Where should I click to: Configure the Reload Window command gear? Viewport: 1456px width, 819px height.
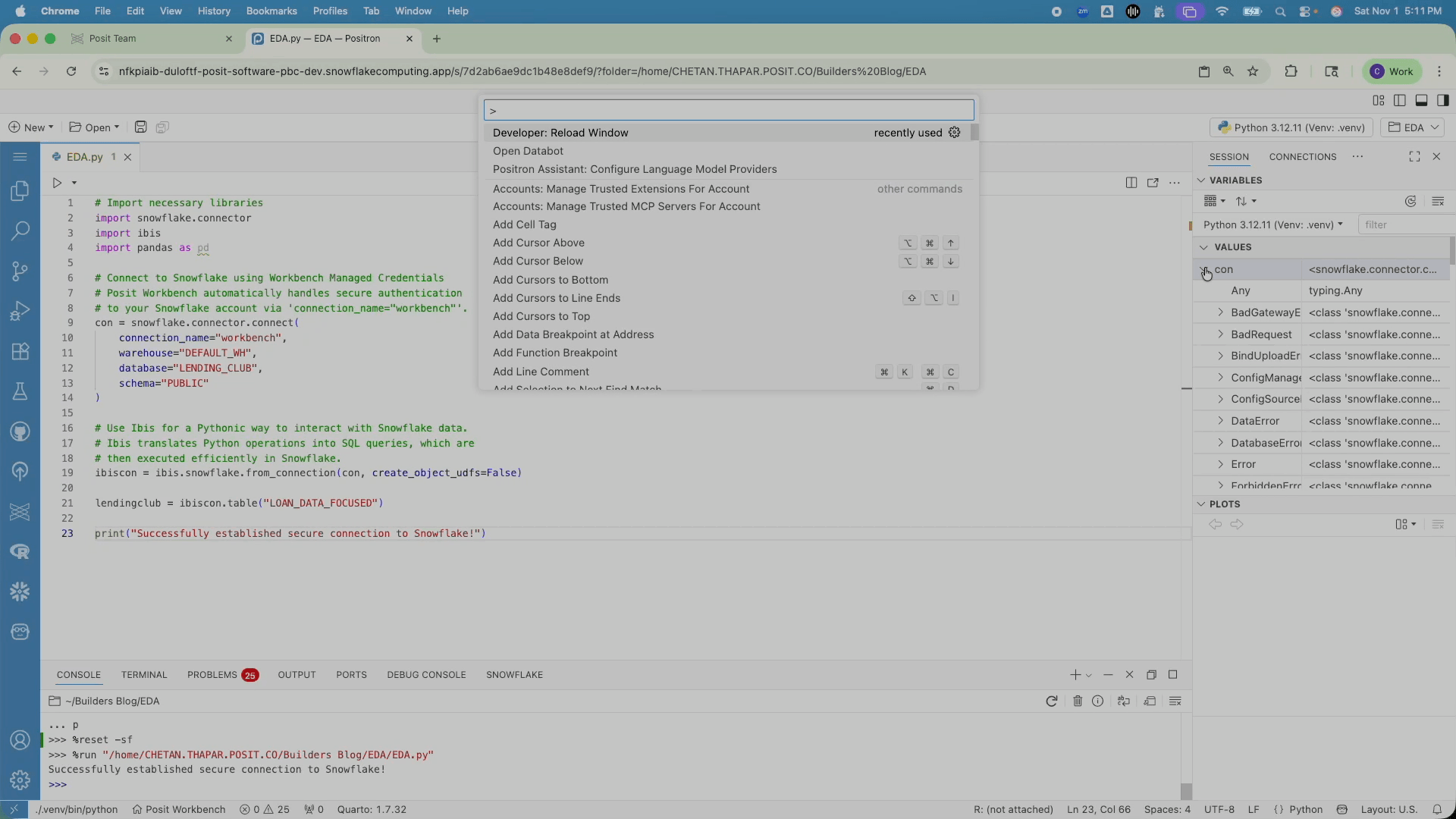tap(955, 133)
